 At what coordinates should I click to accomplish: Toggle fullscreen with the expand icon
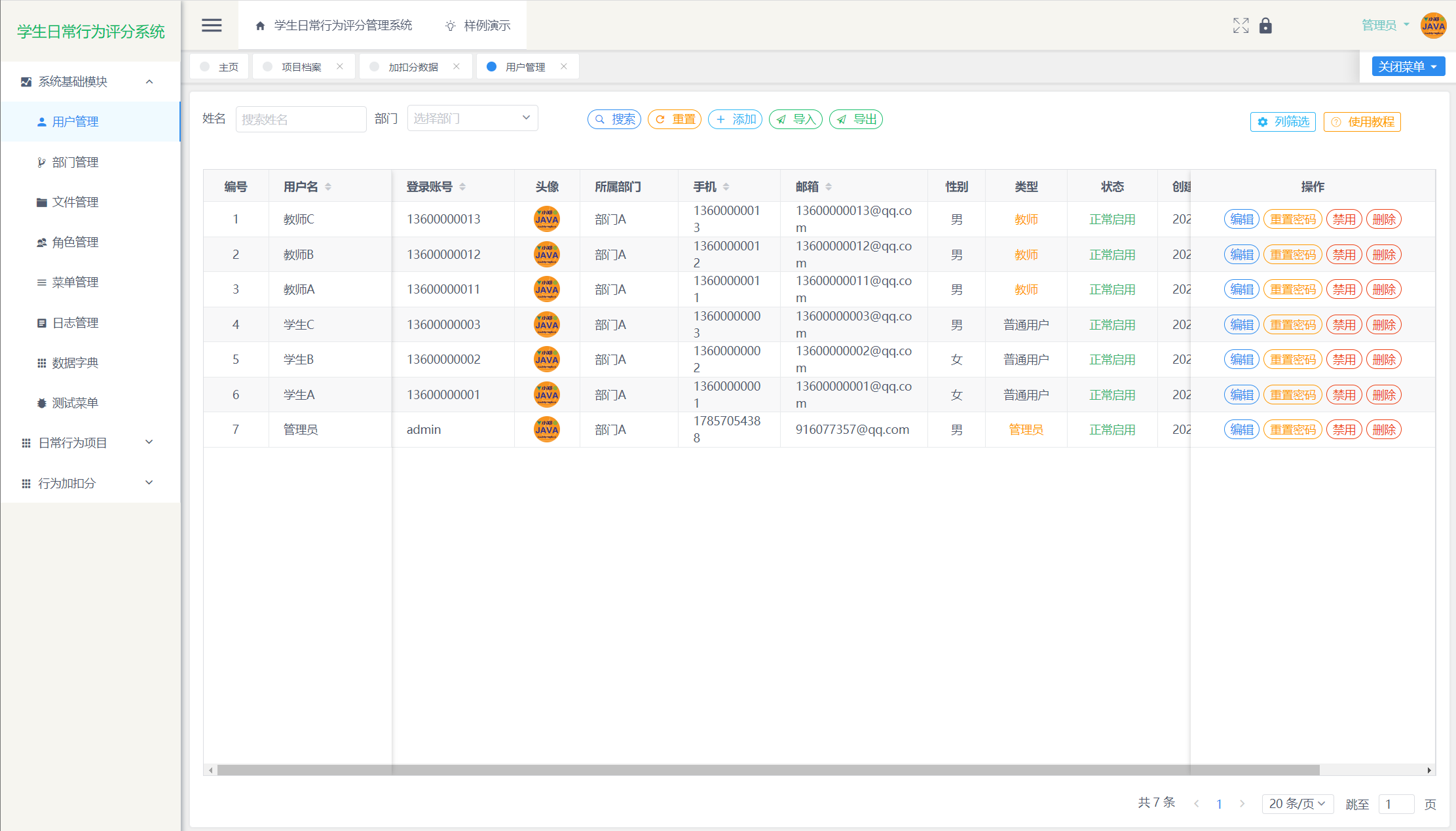pyautogui.click(x=1241, y=26)
